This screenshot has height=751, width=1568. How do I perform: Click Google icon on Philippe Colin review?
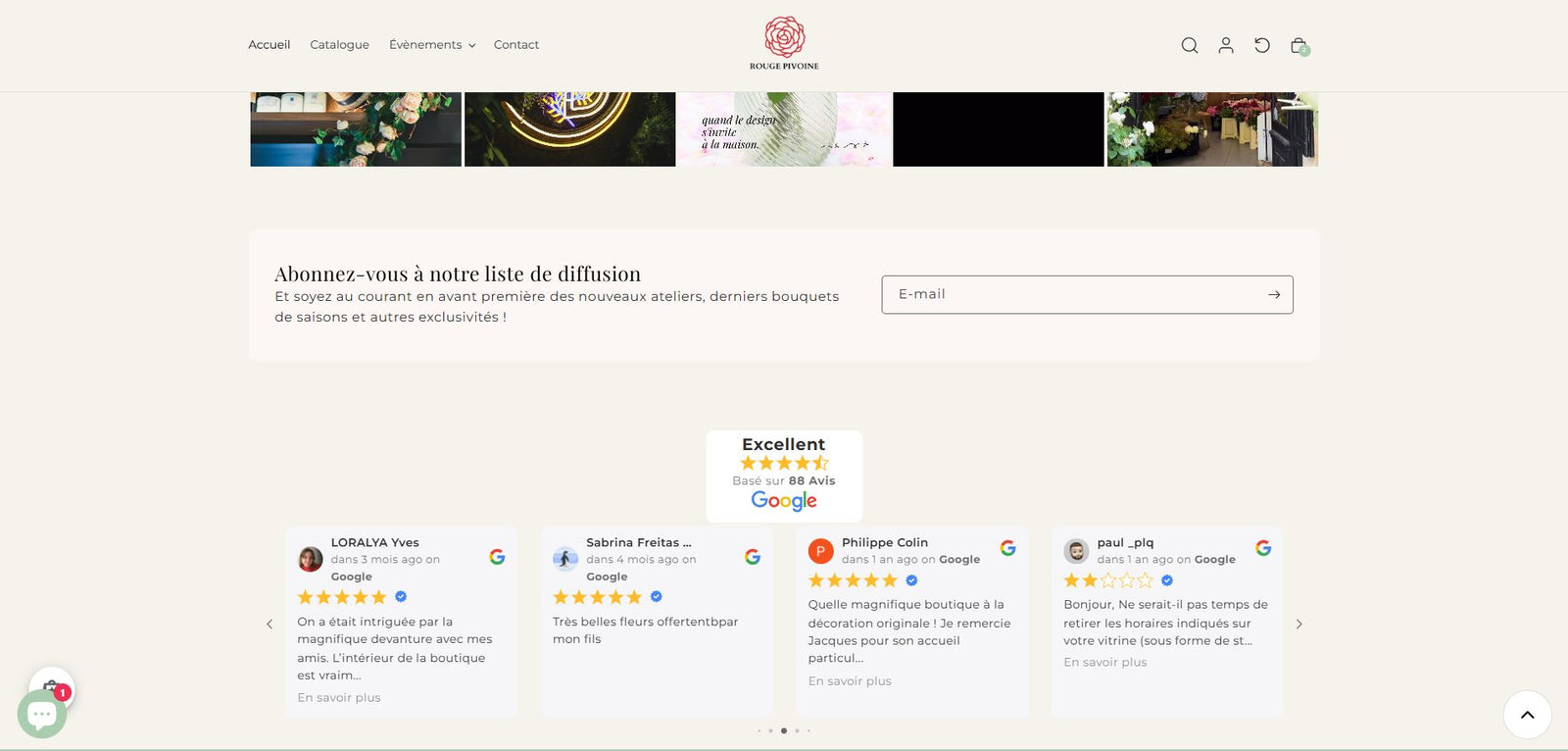point(1007,548)
